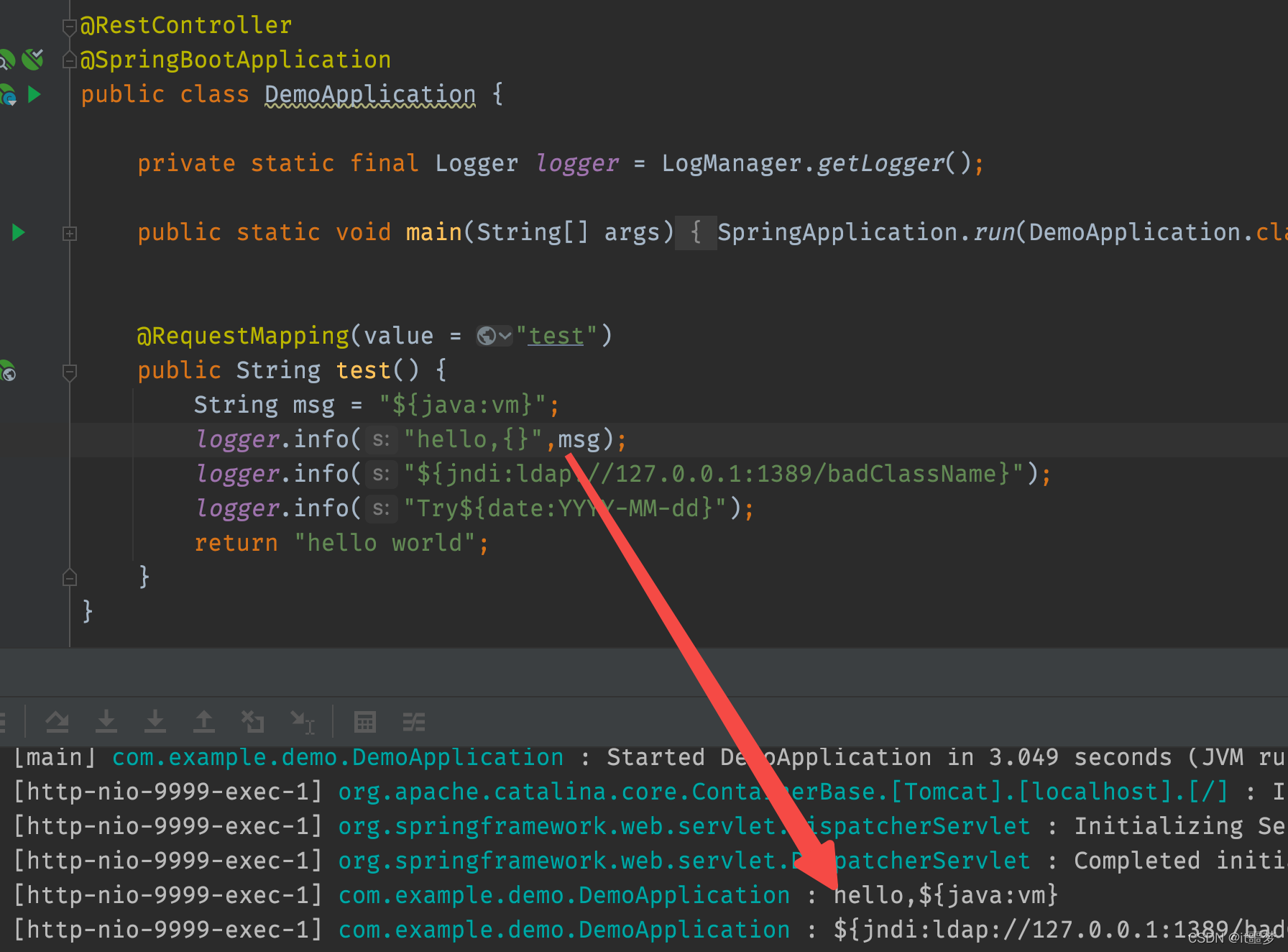Screen dimensions: 1288x952
Task: Expand the collapsed brace placeholder in main
Action: coord(696,232)
